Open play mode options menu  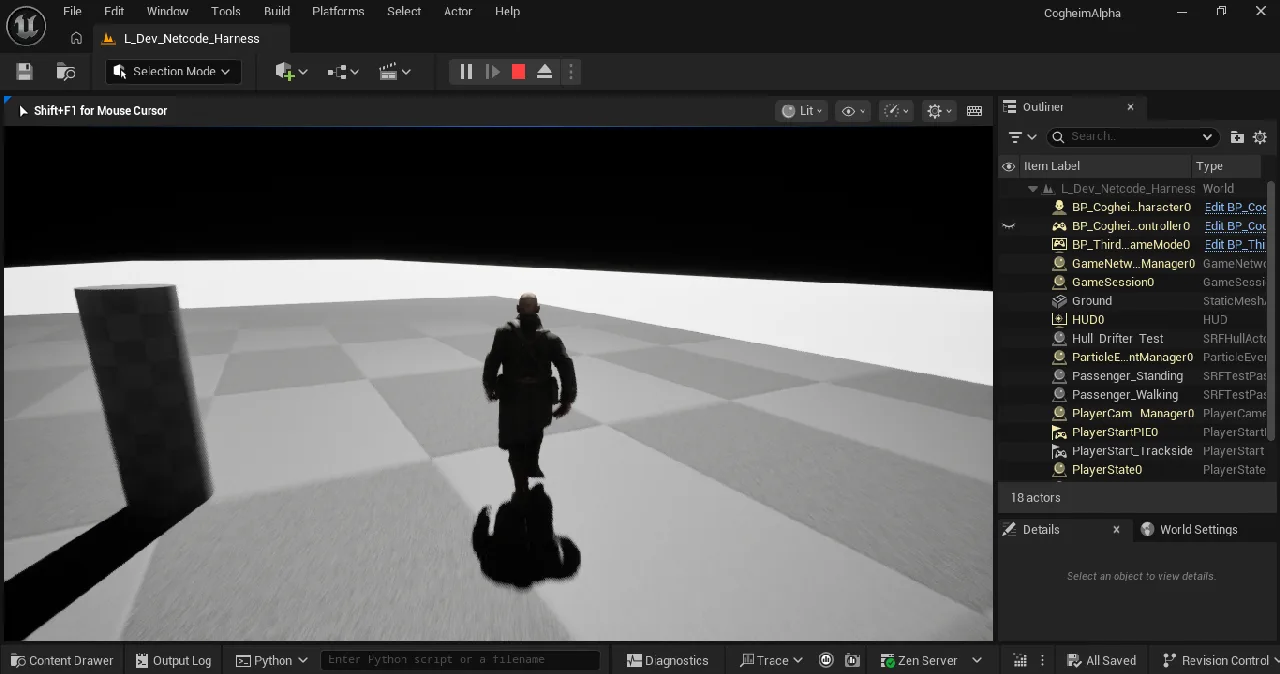click(x=570, y=71)
